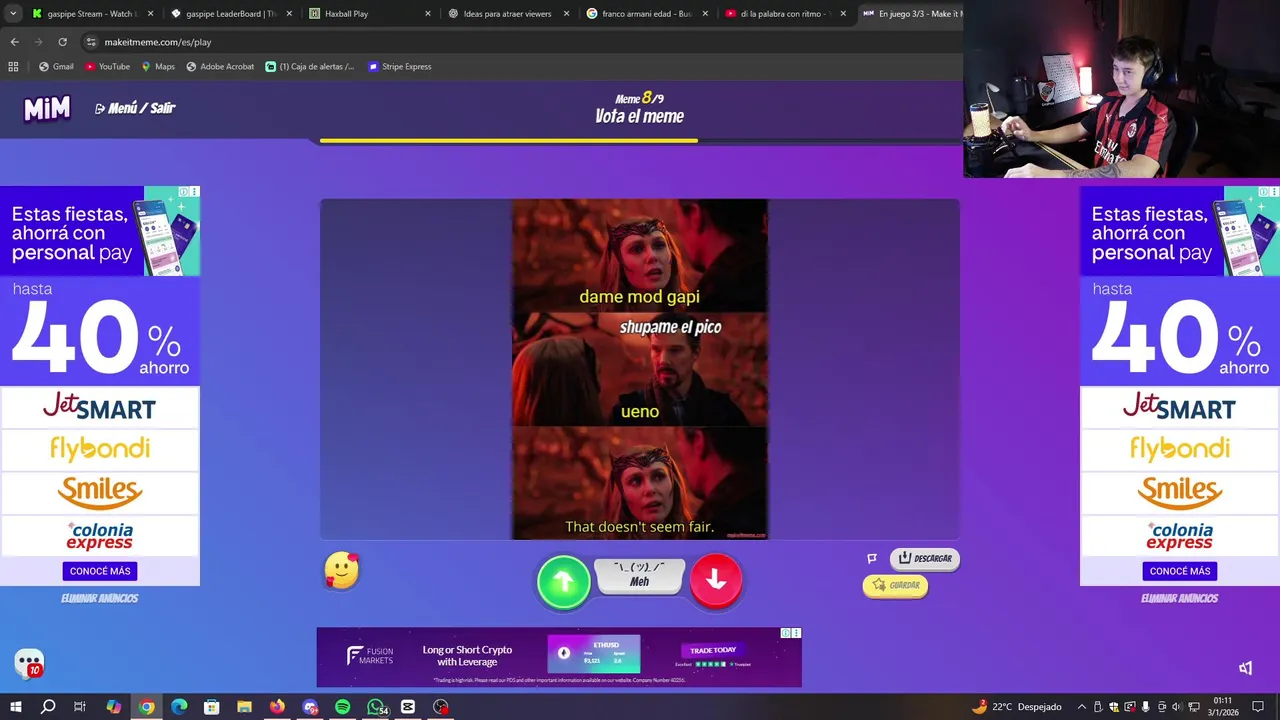Open Stripe Express bookmark

400,67
